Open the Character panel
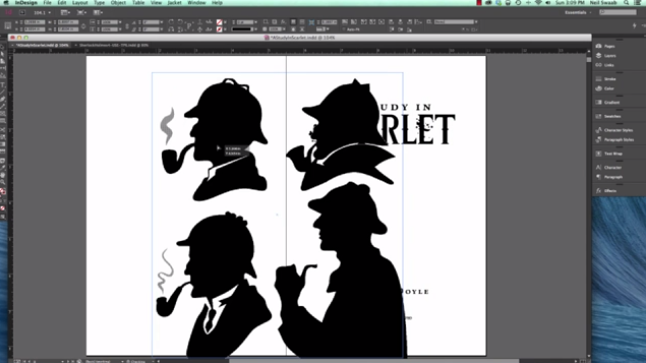Viewport: 646px width, 363px height. pos(609,168)
